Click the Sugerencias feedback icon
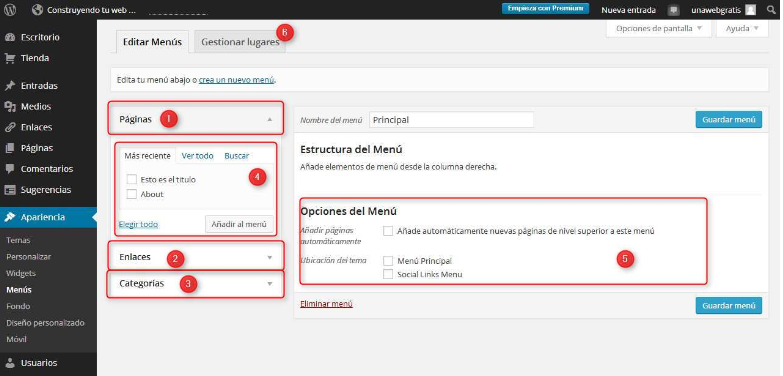 click(9, 190)
